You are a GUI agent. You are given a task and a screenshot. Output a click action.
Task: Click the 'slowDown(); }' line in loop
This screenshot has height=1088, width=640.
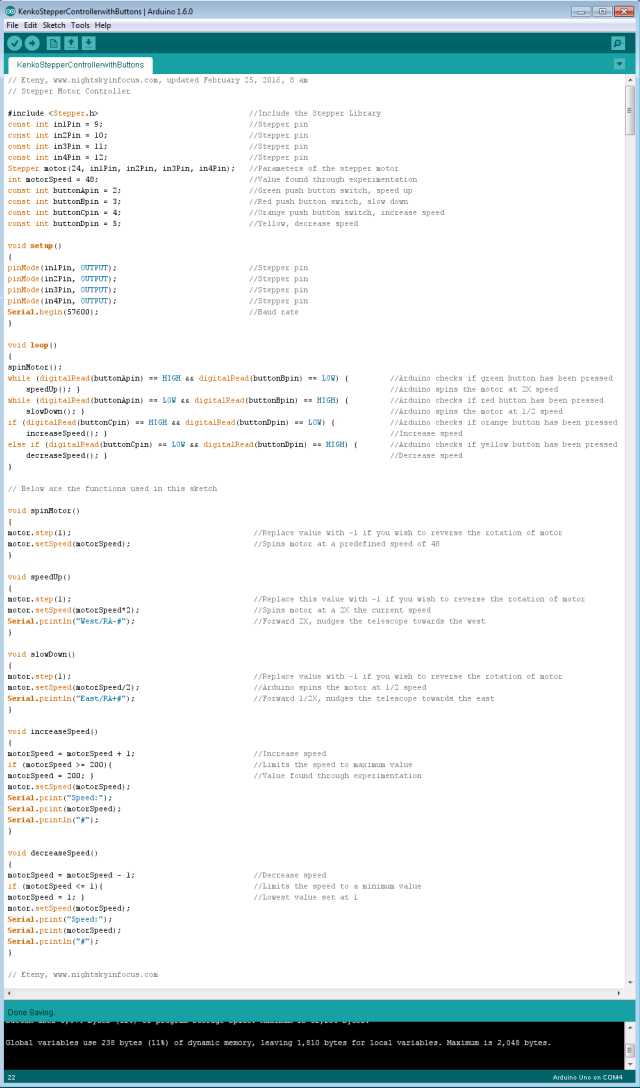pos(55,411)
